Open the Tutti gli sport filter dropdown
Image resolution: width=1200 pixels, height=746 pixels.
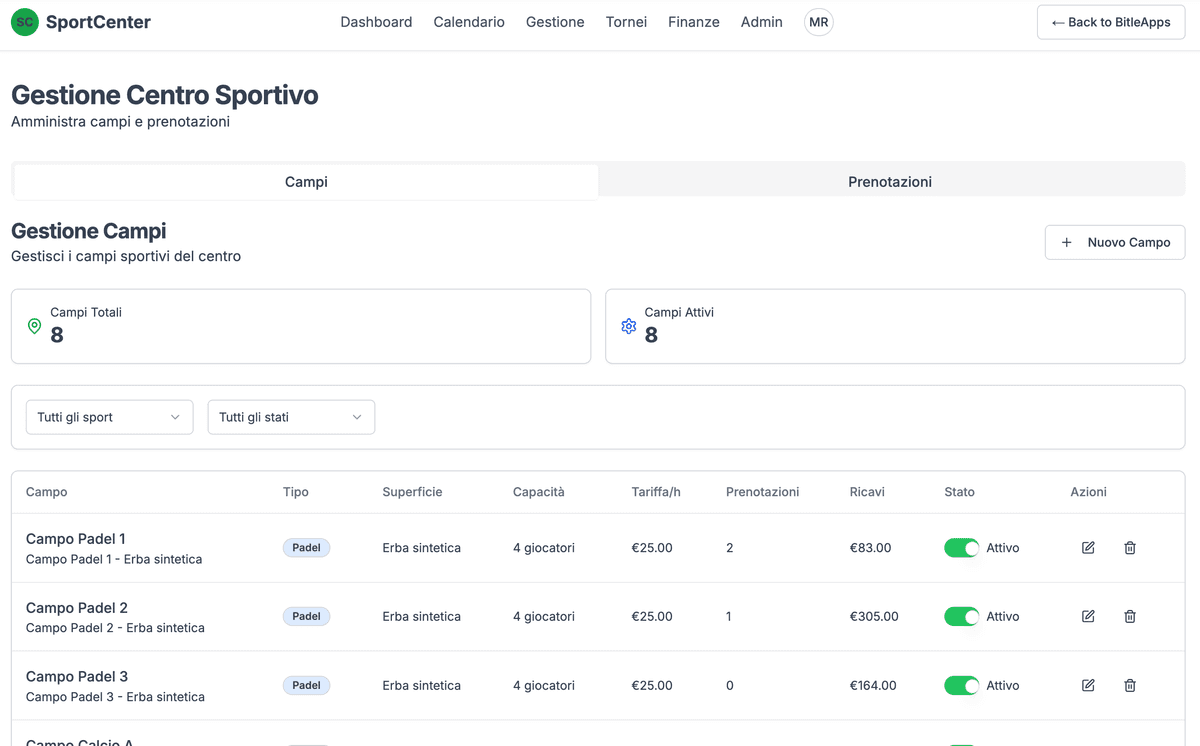109,417
